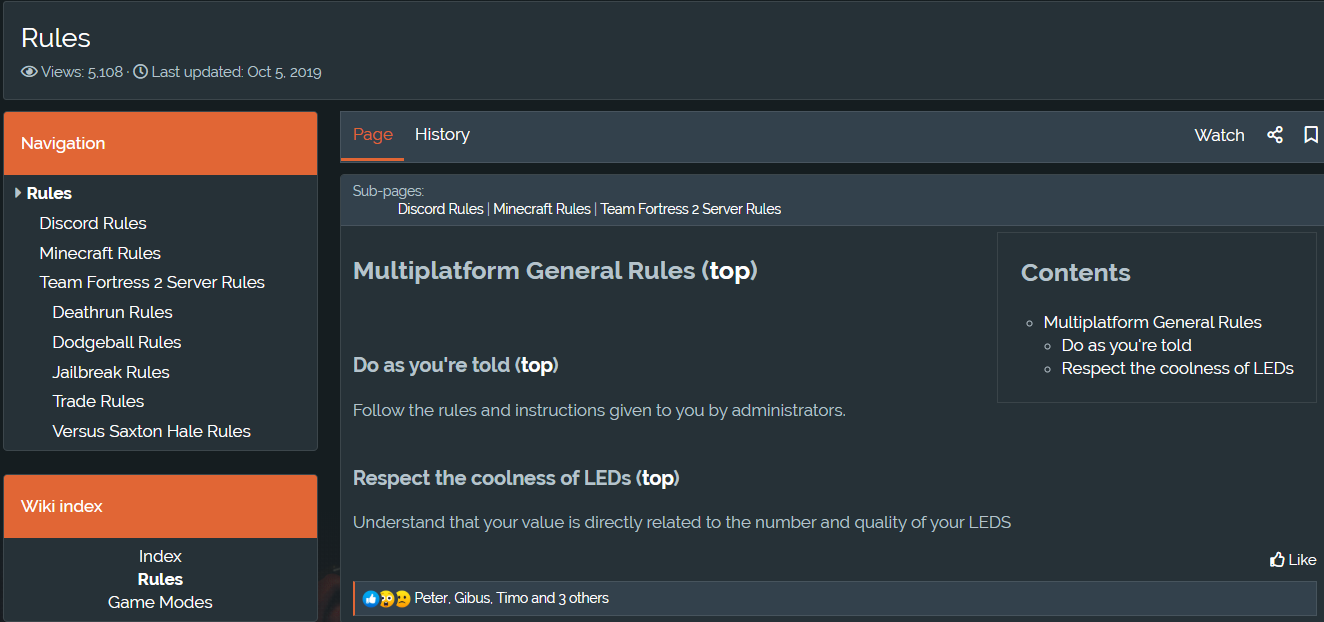
Task: Go to Jailbreak Rules page
Action: coord(111,372)
